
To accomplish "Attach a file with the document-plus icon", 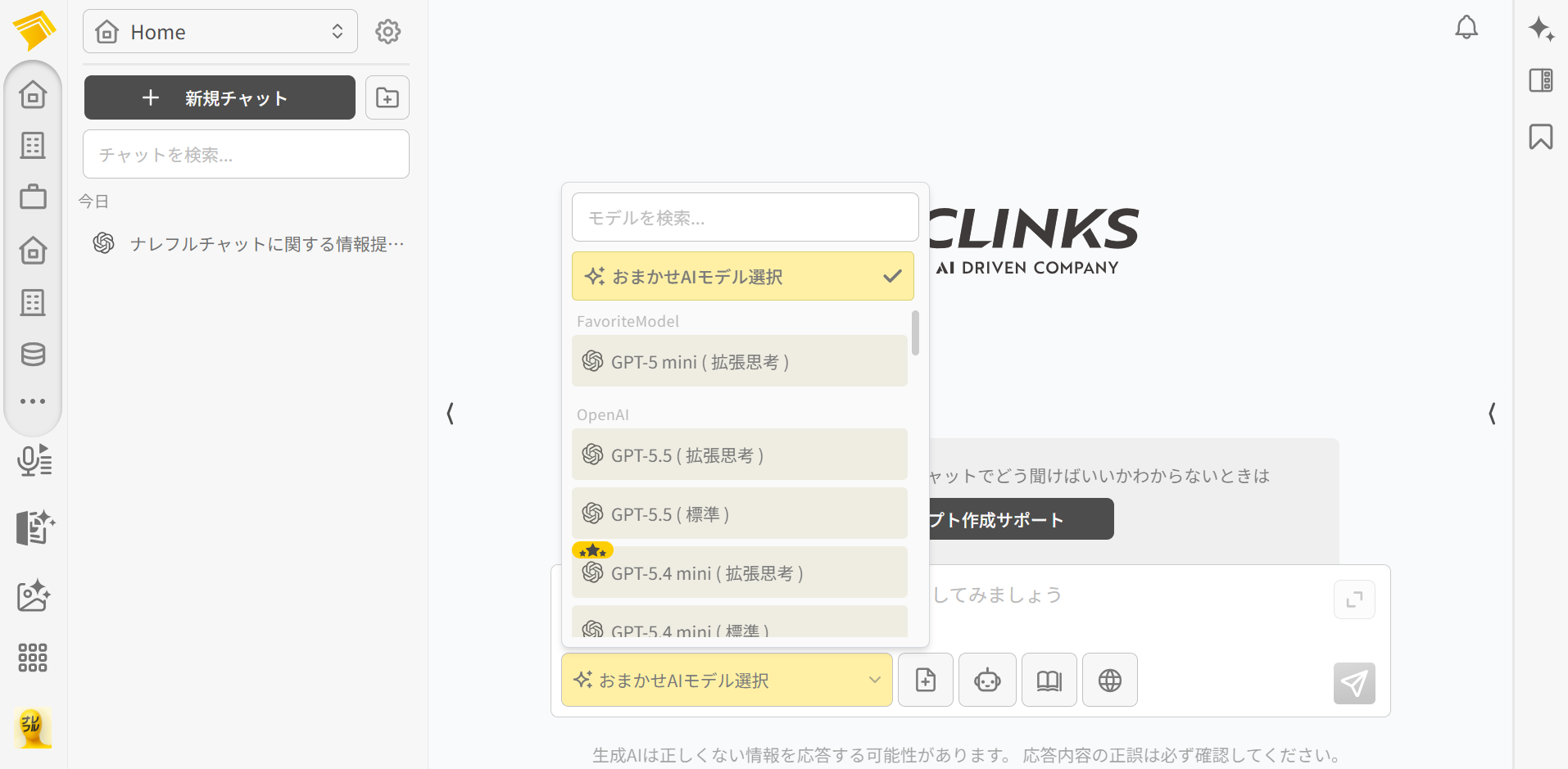I will coord(926,680).
